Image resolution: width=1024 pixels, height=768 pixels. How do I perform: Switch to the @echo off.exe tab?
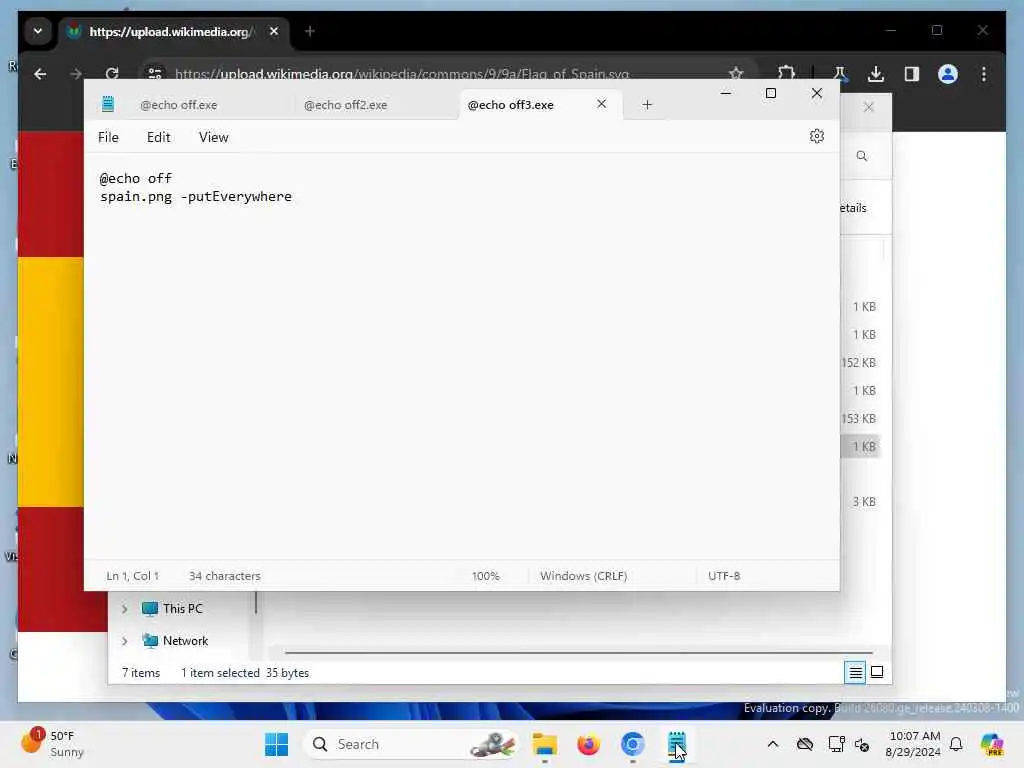(178, 104)
